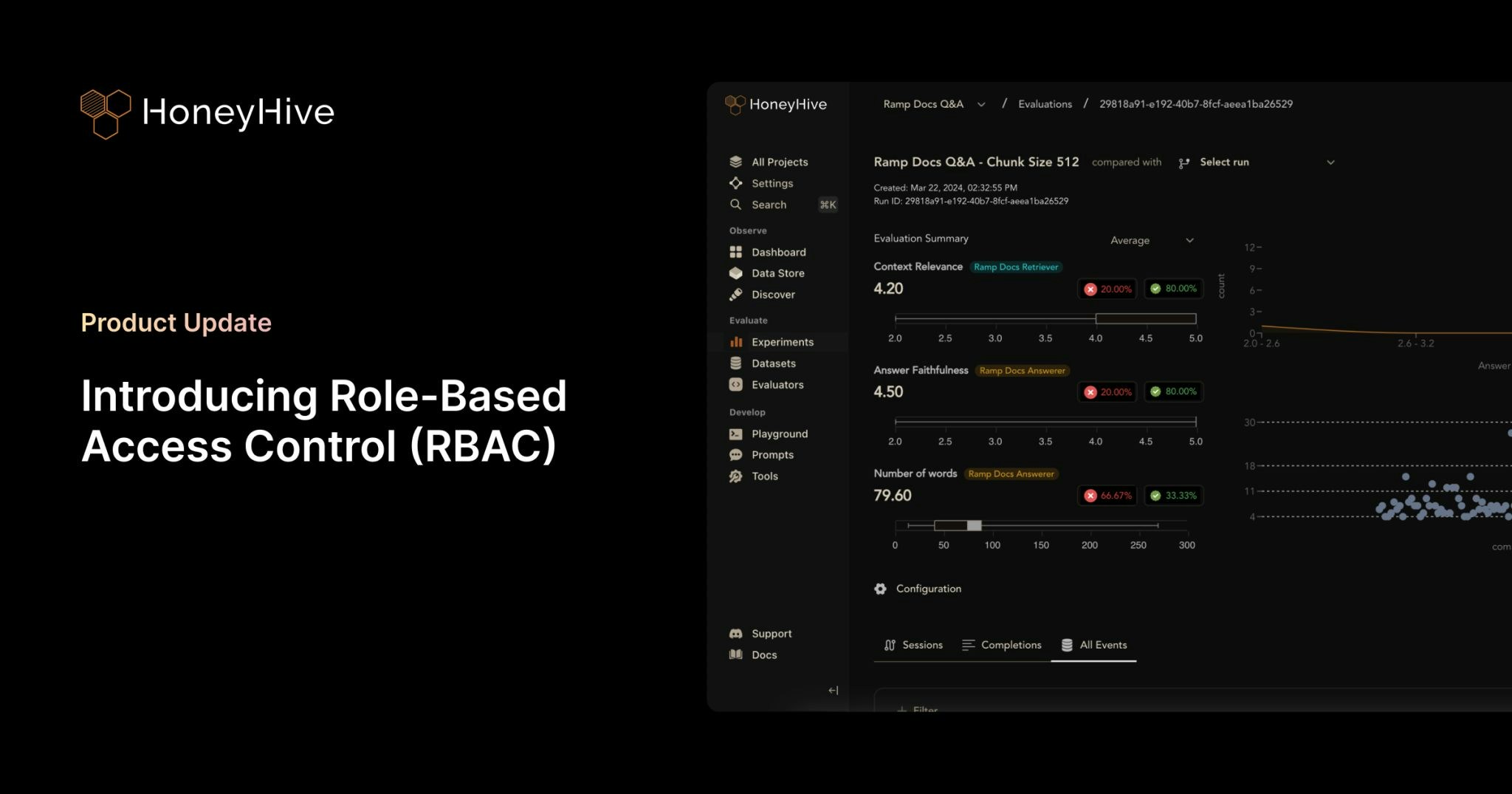
Task: Click Ramp Docs Answerer tag by Answer Faithfulness
Action: (x=1023, y=371)
